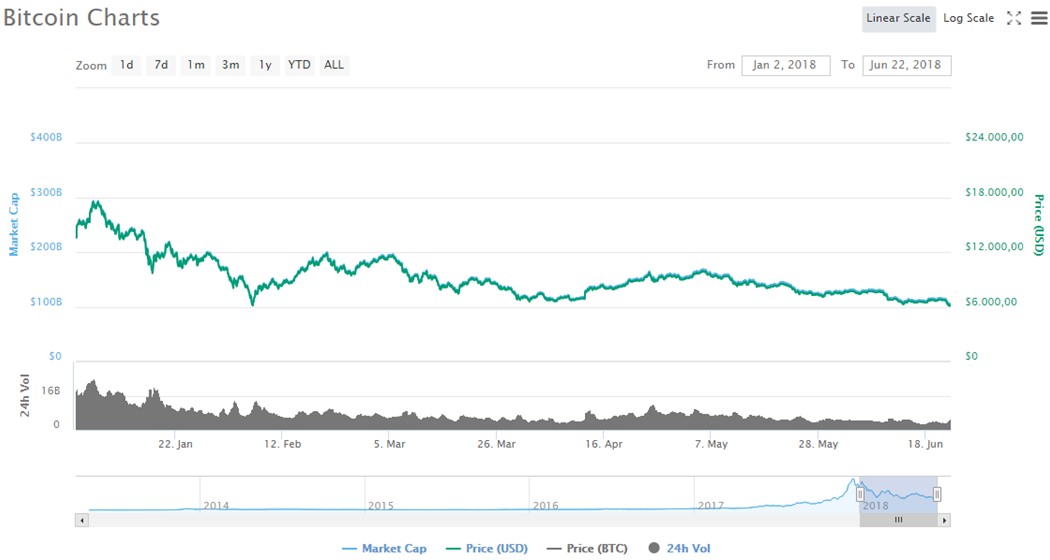Click the 2017 label in navigator
Viewport: 1050px width, 560px height.
point(710,505)
